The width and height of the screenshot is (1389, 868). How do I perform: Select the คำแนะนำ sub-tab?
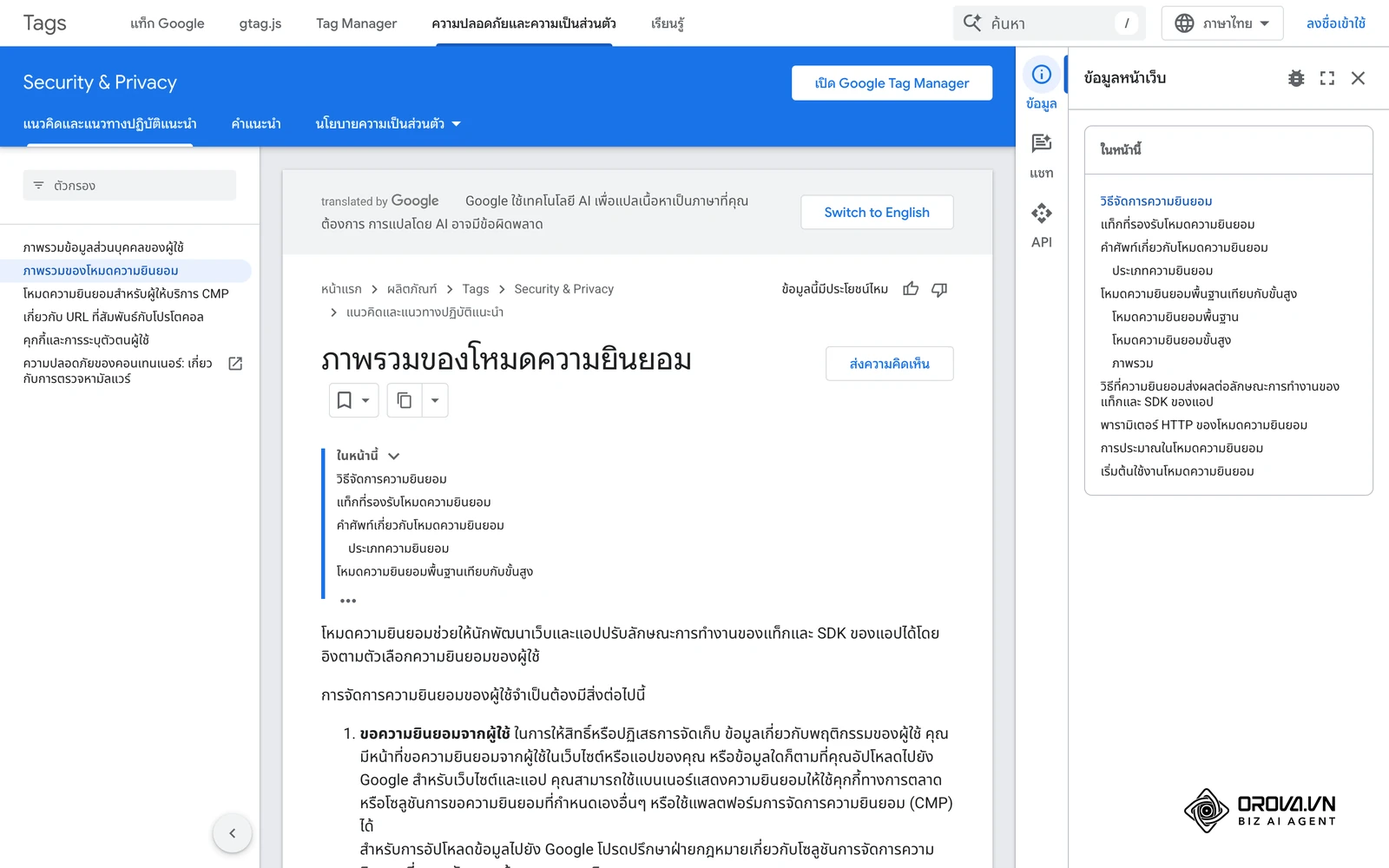(x=256, y=124)
